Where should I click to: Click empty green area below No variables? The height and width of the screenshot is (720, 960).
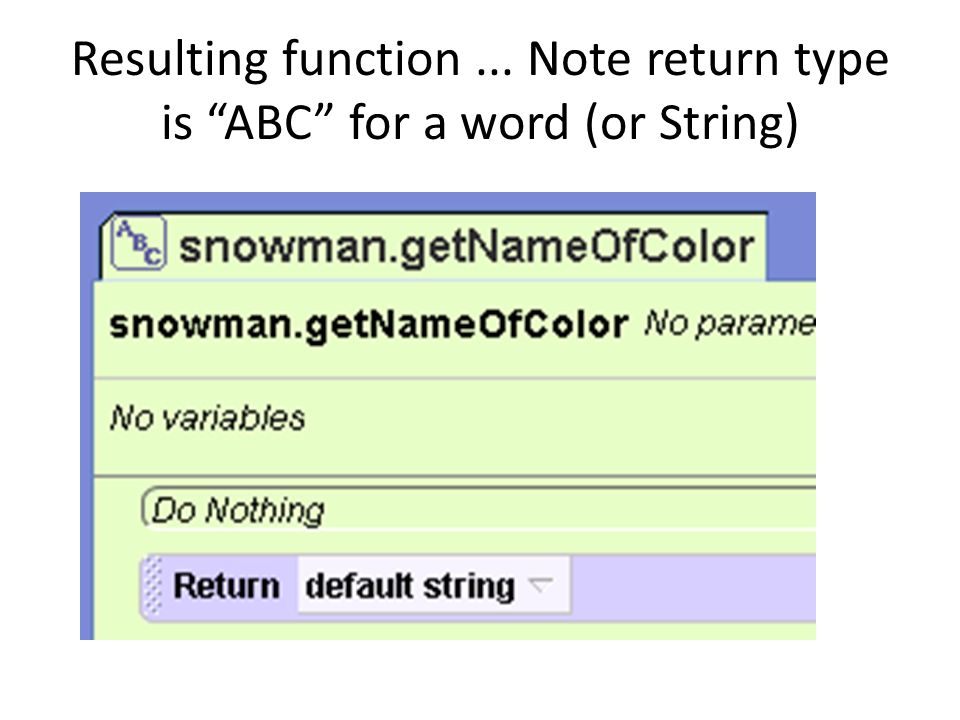coord(454,454)
